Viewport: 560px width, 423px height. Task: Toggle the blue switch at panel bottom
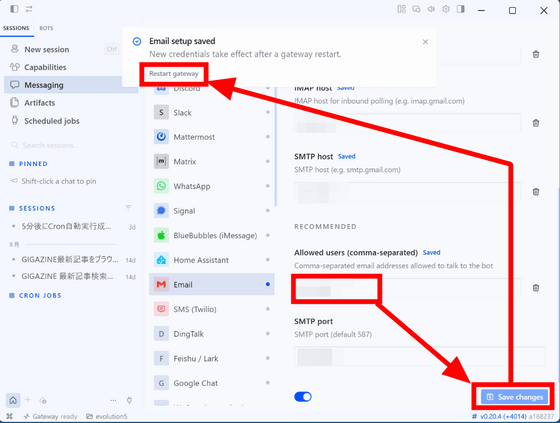click(x=303, y=397)
